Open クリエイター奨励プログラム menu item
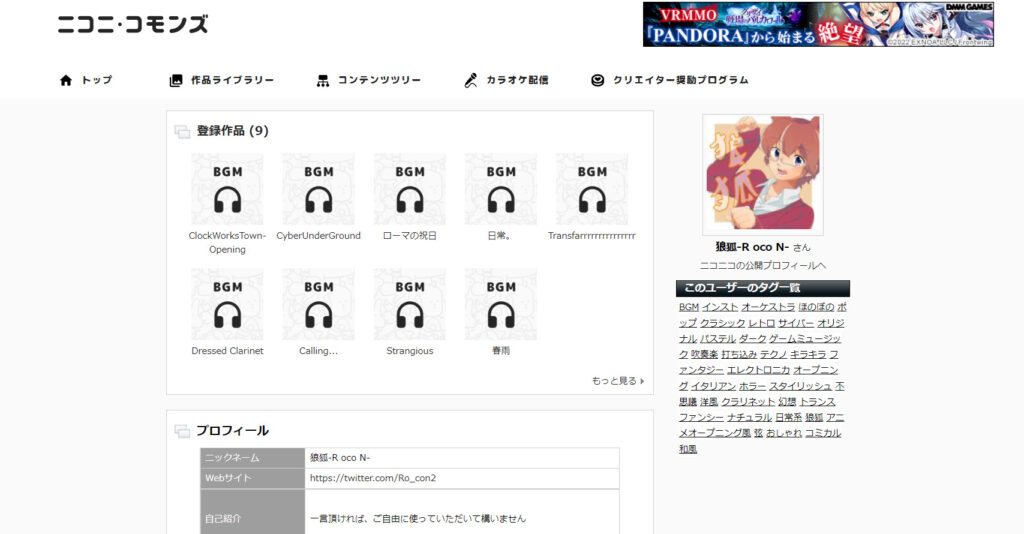Viewport: 1024px width, 534px height. click(669, 80)
